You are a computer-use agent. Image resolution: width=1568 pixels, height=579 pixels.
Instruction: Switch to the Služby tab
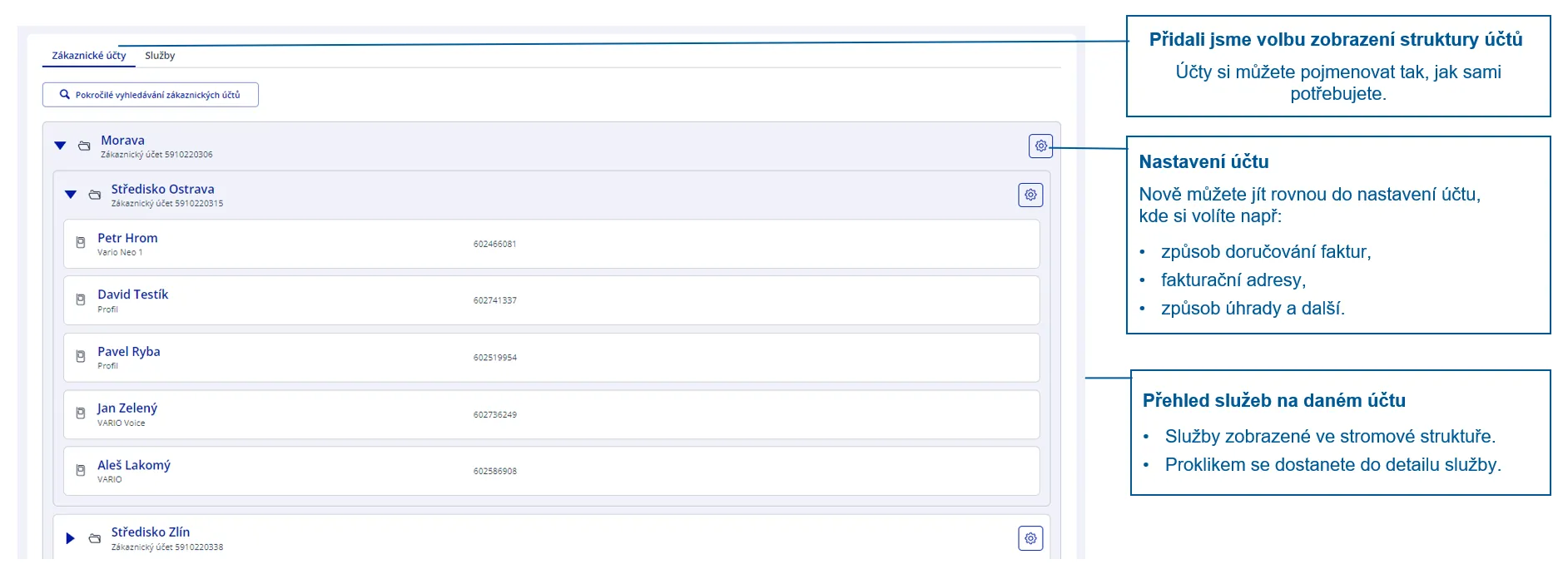(x=160, y=56)
